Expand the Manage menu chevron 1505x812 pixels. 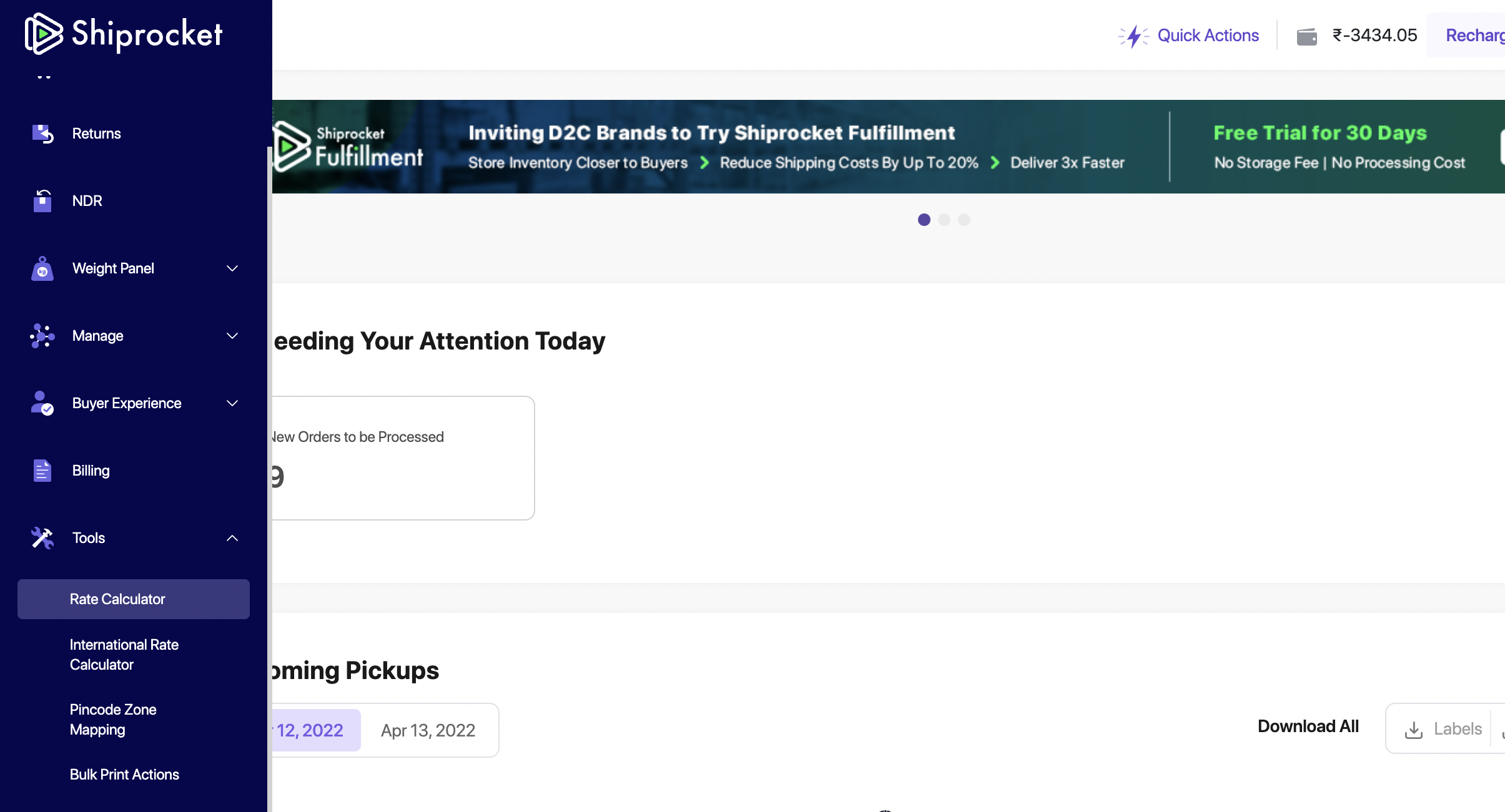point(232,336)
